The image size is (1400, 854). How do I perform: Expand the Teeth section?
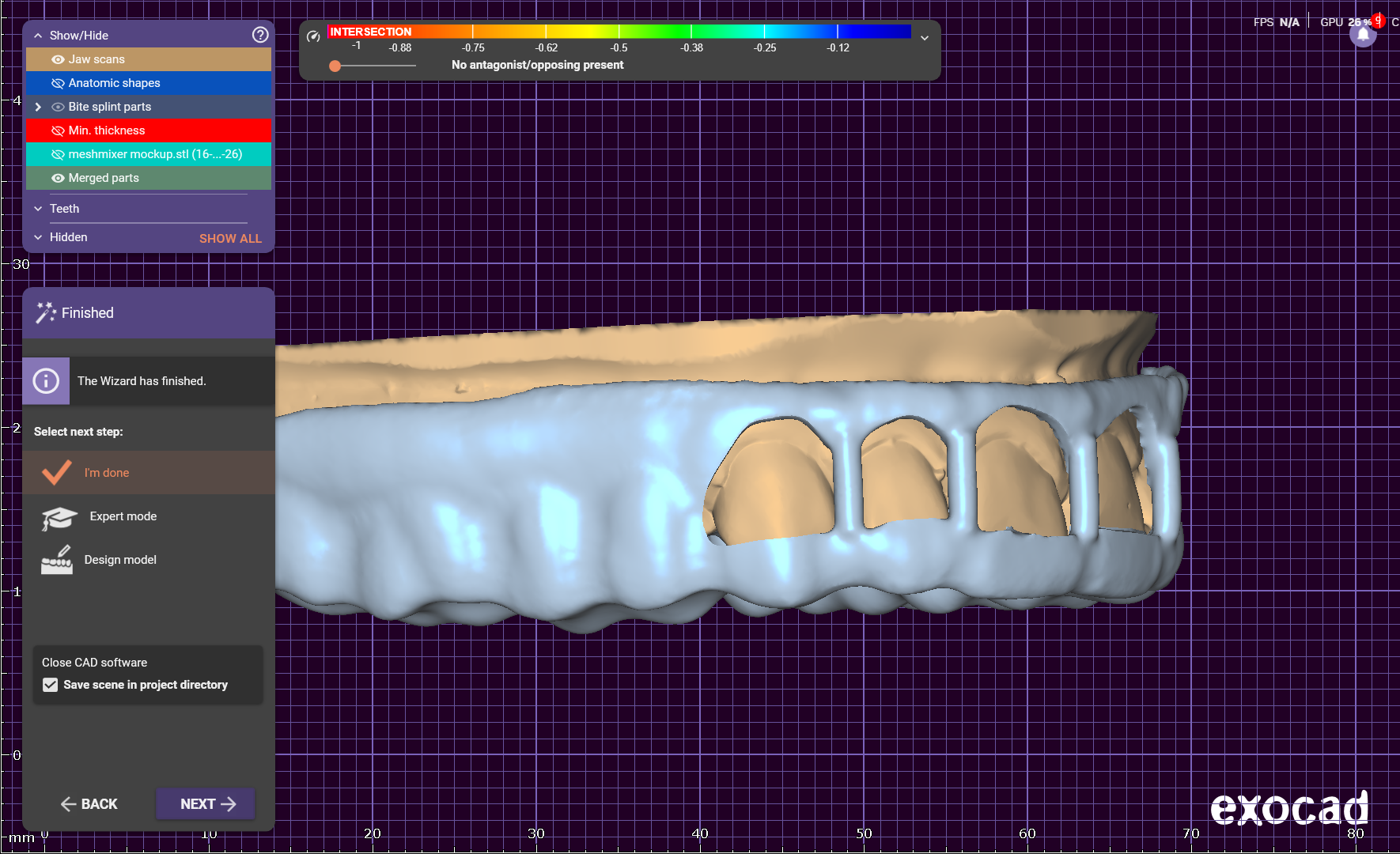[x=38, y=209]
